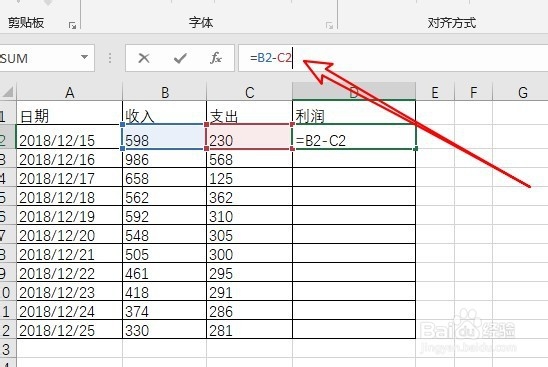Select income cell 658
The width and height of the screenshot is (548, 367).
[165, 177]
